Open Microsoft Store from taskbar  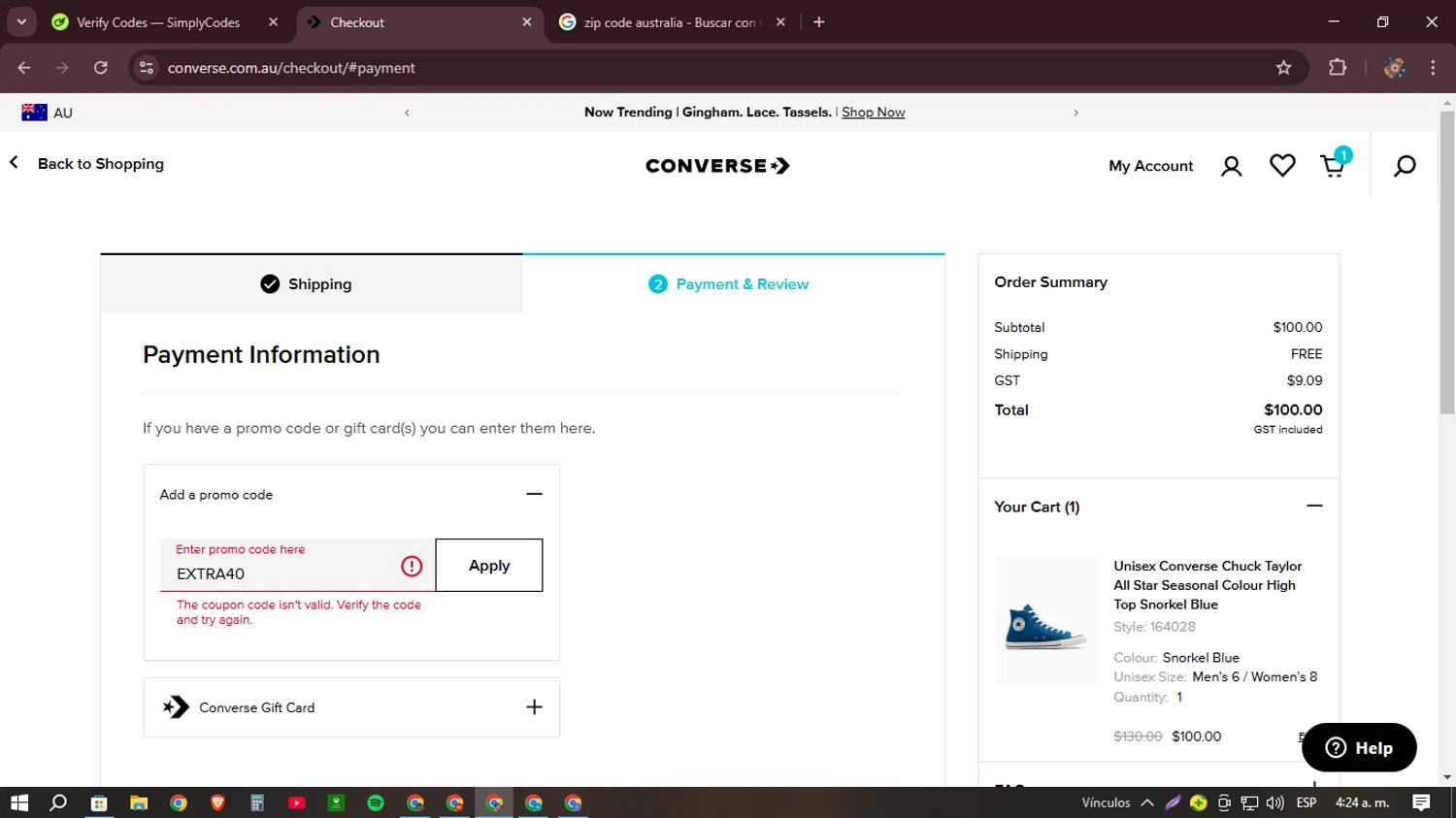(x=98, y=802)
